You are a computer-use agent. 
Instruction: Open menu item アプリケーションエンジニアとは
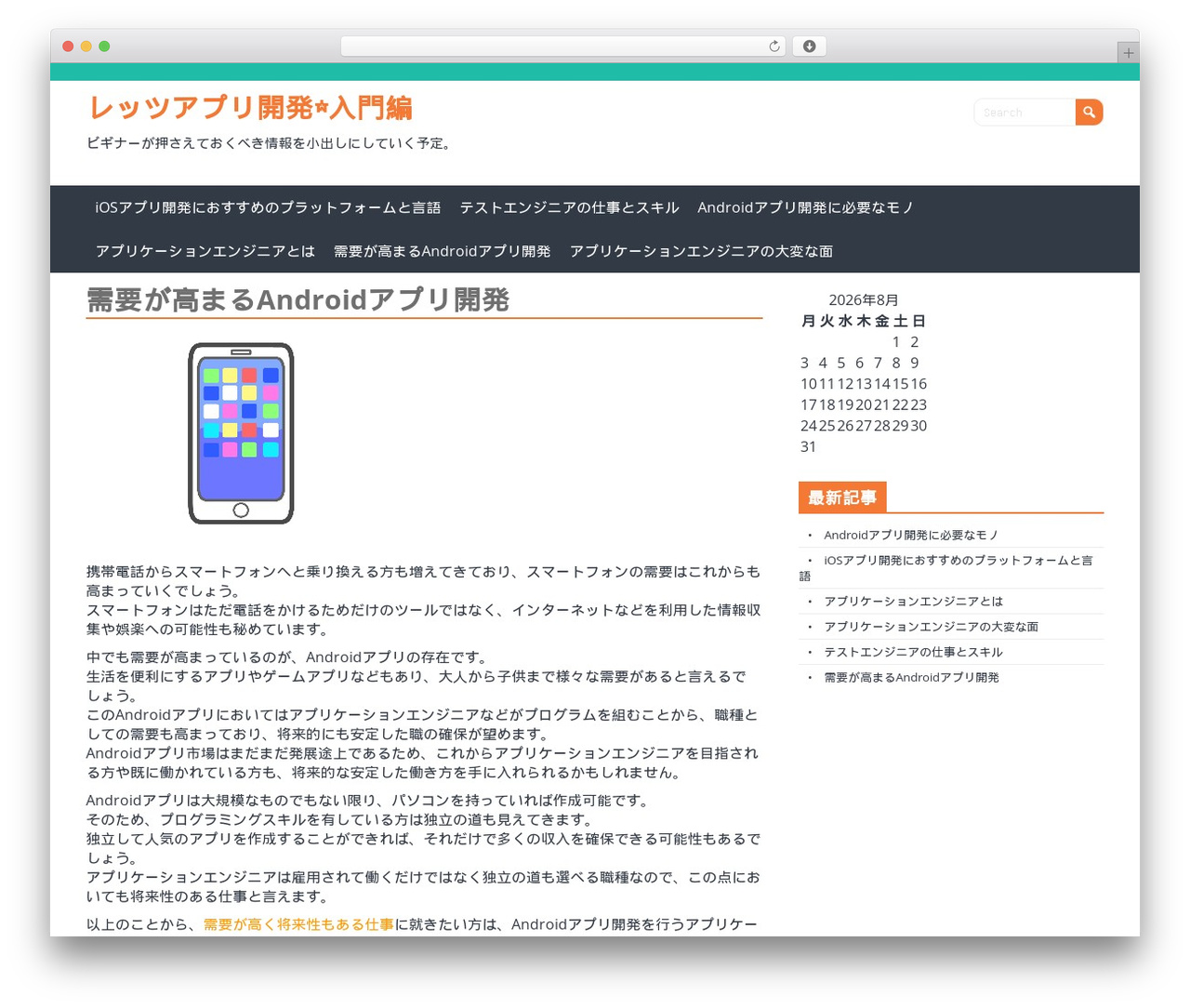205,251
